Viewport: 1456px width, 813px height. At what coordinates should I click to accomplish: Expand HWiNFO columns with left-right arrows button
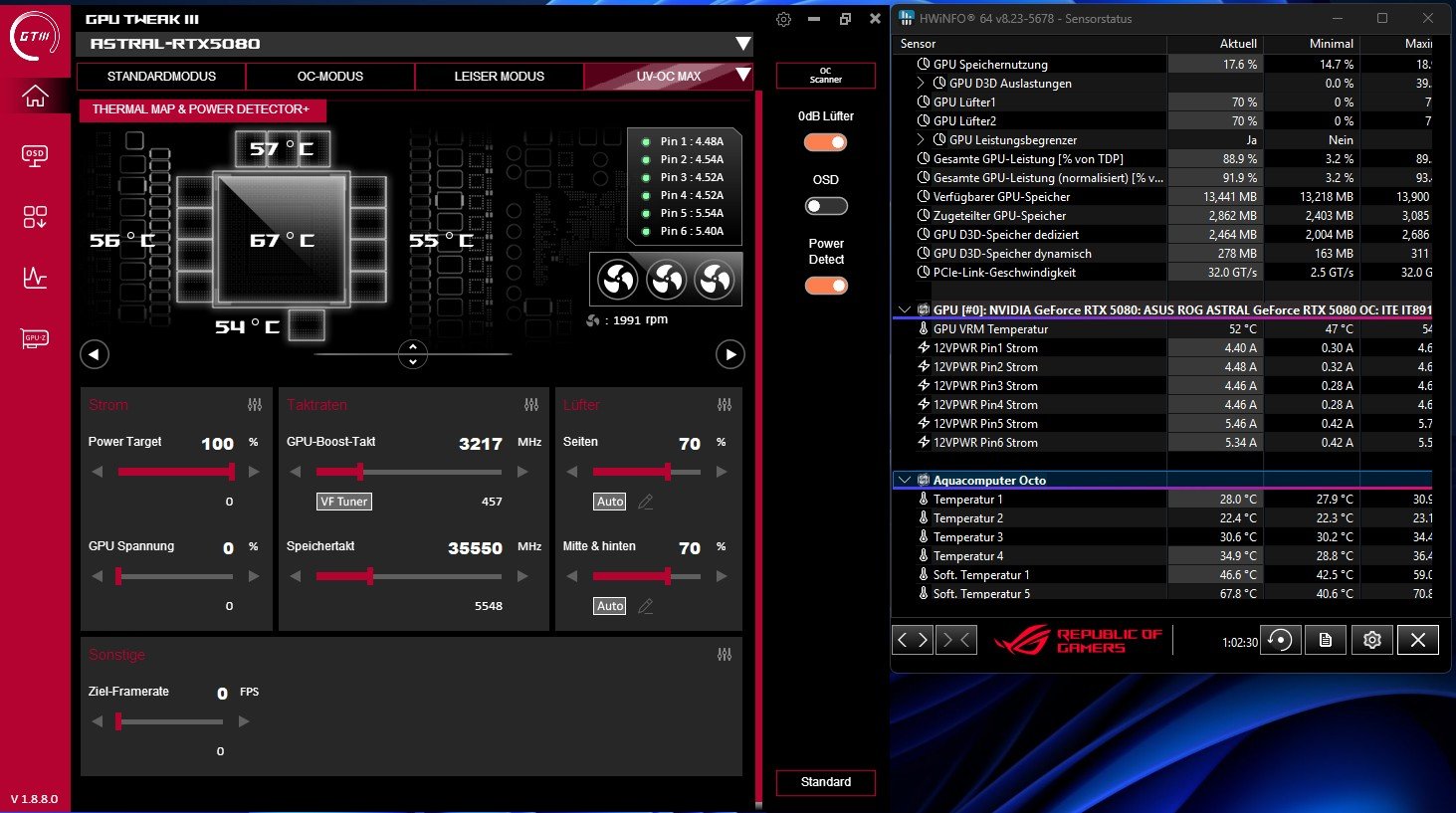(x=913, y=640)
